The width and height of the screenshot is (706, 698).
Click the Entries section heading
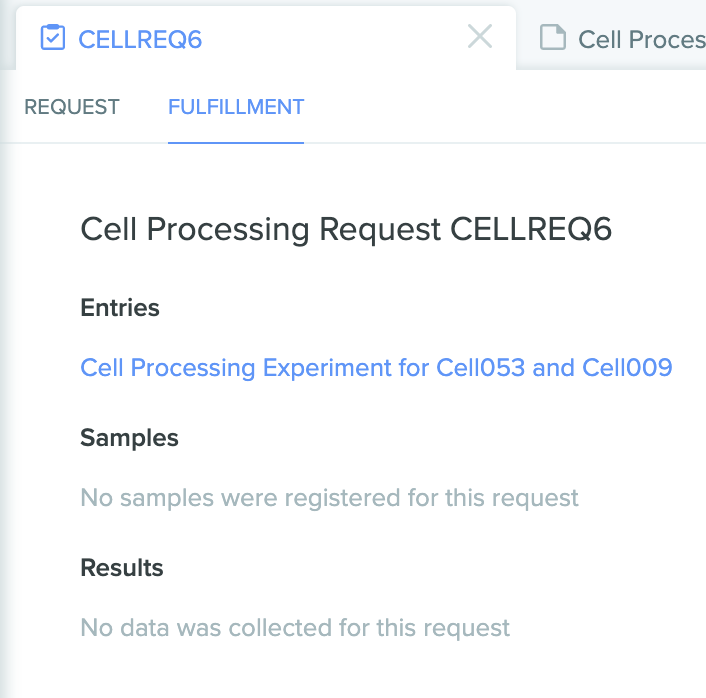(x=120, y=308)
